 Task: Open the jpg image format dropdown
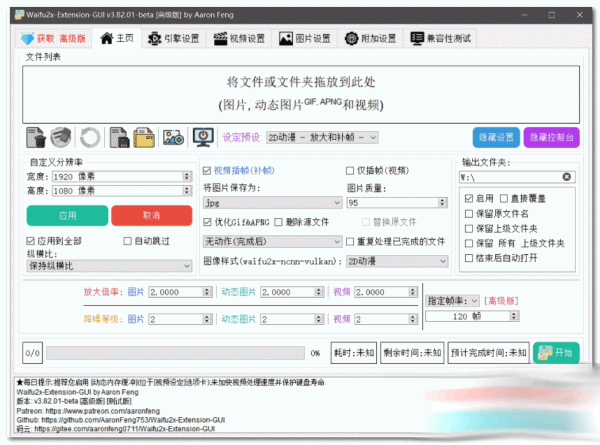[x=272, y=203]
